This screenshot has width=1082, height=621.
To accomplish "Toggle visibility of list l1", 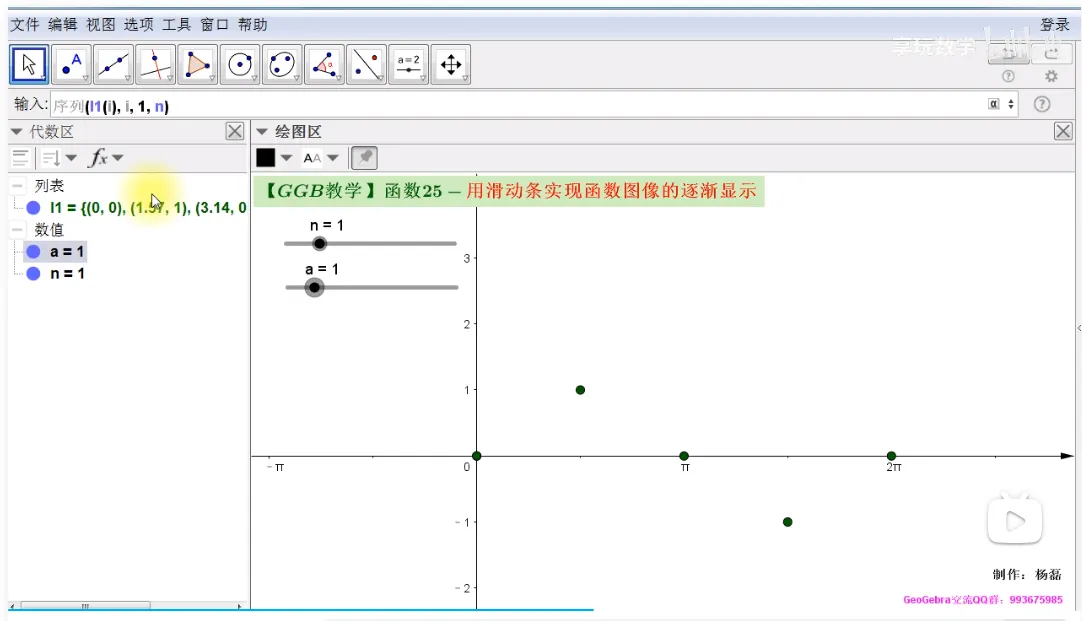I will (x=33, y=208).
